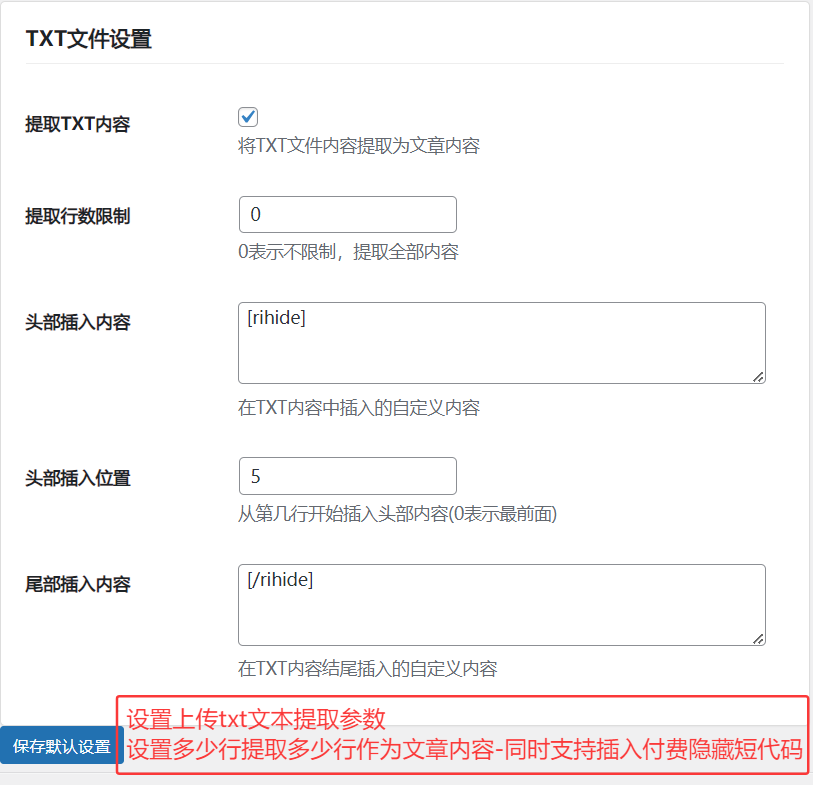Screen dimensions: 813x785
Task: Click the 提取行数限制 input field
Action: 347,215
